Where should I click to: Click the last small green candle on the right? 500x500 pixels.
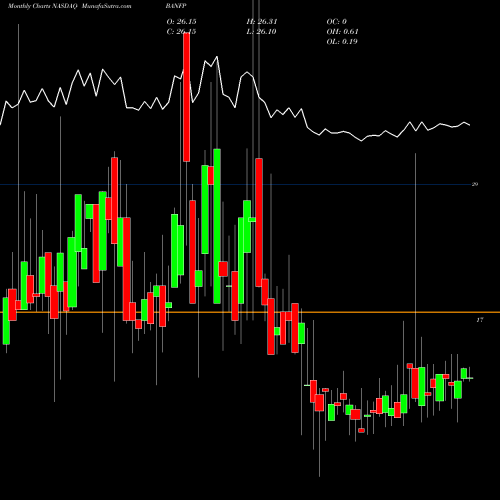[x=464, y=373]
